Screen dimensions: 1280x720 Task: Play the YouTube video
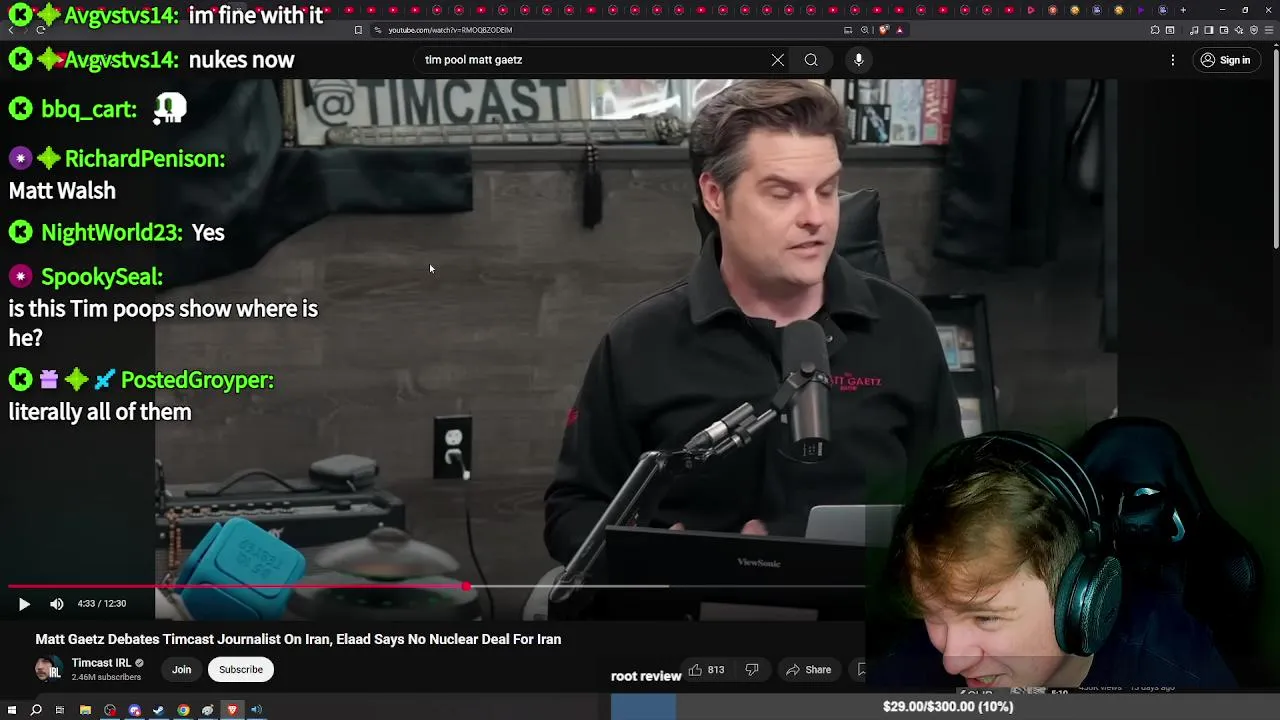[x=24, y=604]
